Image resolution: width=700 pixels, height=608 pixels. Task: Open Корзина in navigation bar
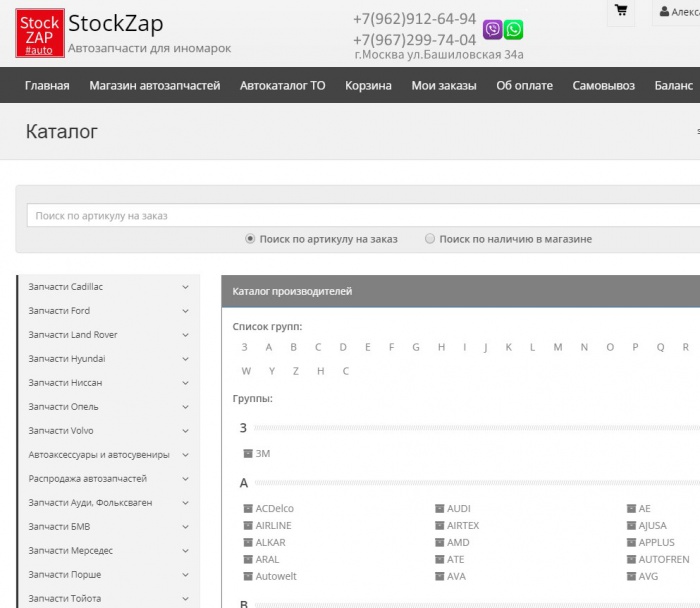[x=368, y=85]
